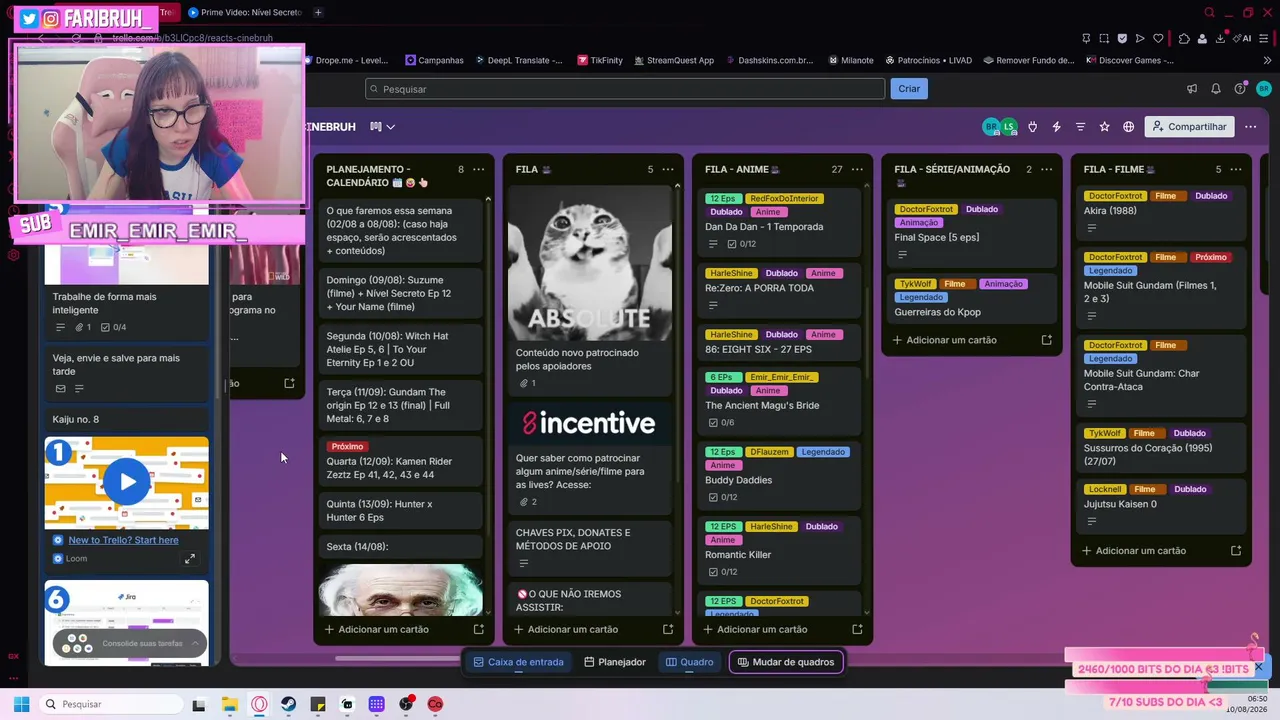Open the board three-dot menu
Viewport: 1280px width, 720px height.
click(1251, 127)
